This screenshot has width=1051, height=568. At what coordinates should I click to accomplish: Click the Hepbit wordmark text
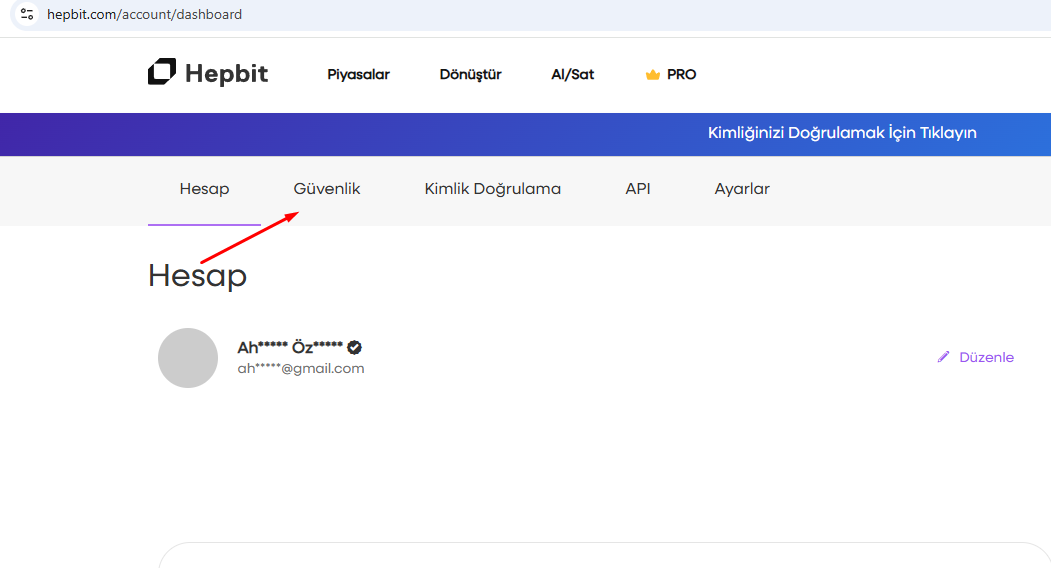(226, 74)
